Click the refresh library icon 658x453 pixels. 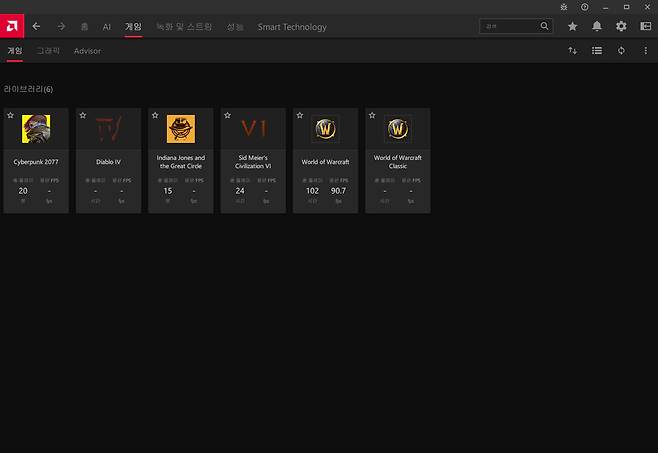coord(621,50)
